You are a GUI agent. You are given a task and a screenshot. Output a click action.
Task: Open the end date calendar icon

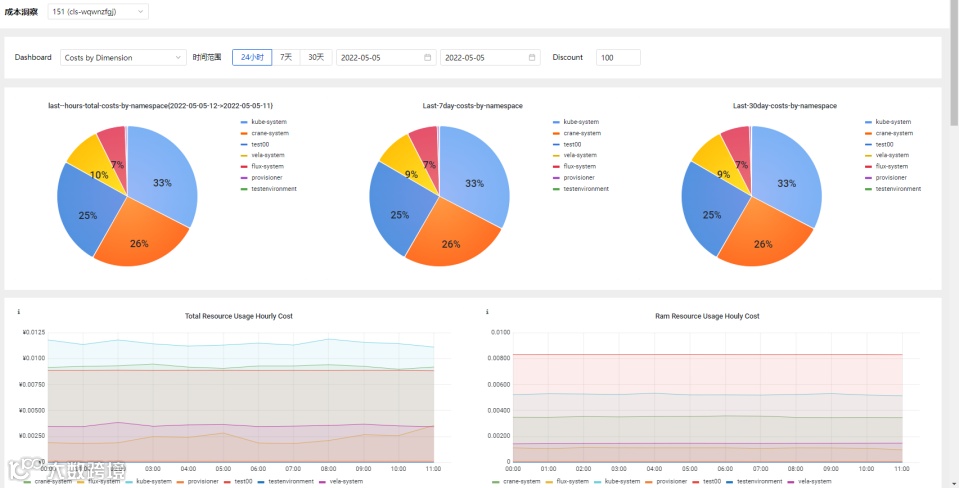[x=532, y=57]
